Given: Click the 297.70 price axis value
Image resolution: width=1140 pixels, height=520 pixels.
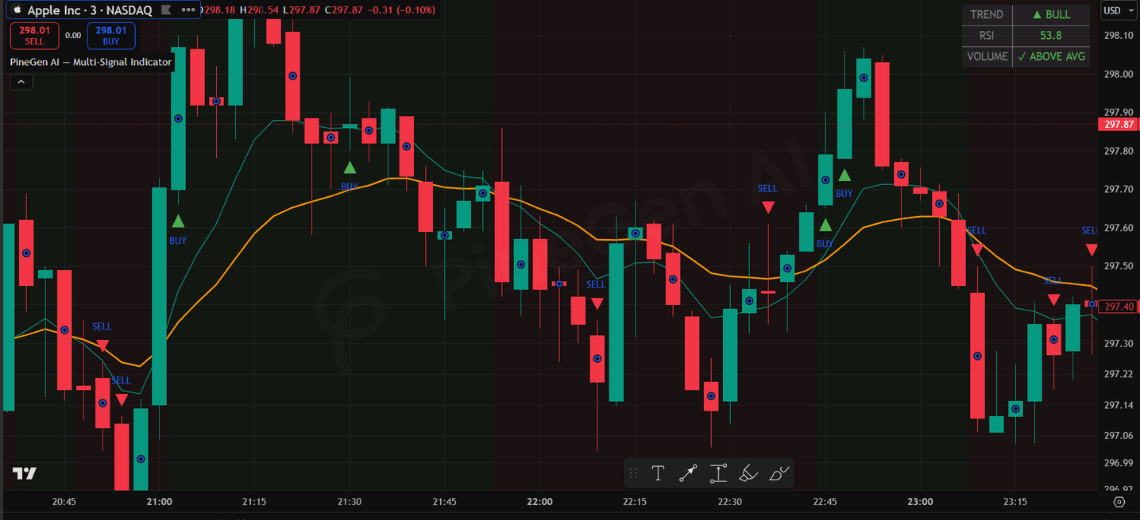Looking at the screenshot, I should (1119, 189).
